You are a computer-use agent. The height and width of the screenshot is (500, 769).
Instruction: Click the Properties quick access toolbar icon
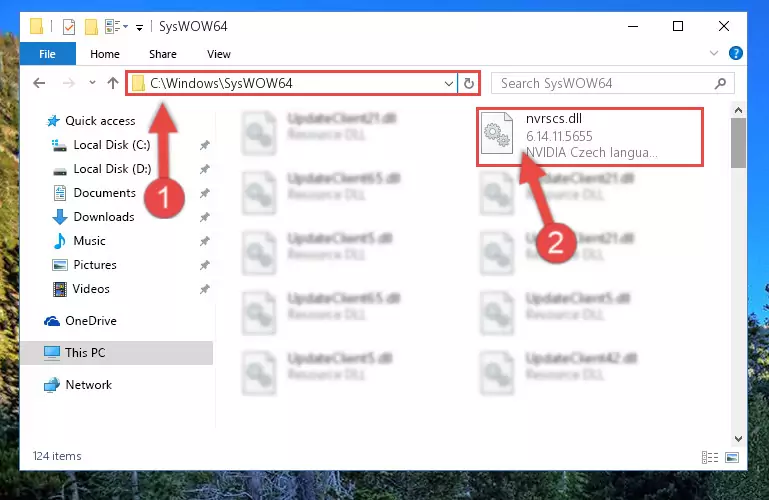coord(69,26)
